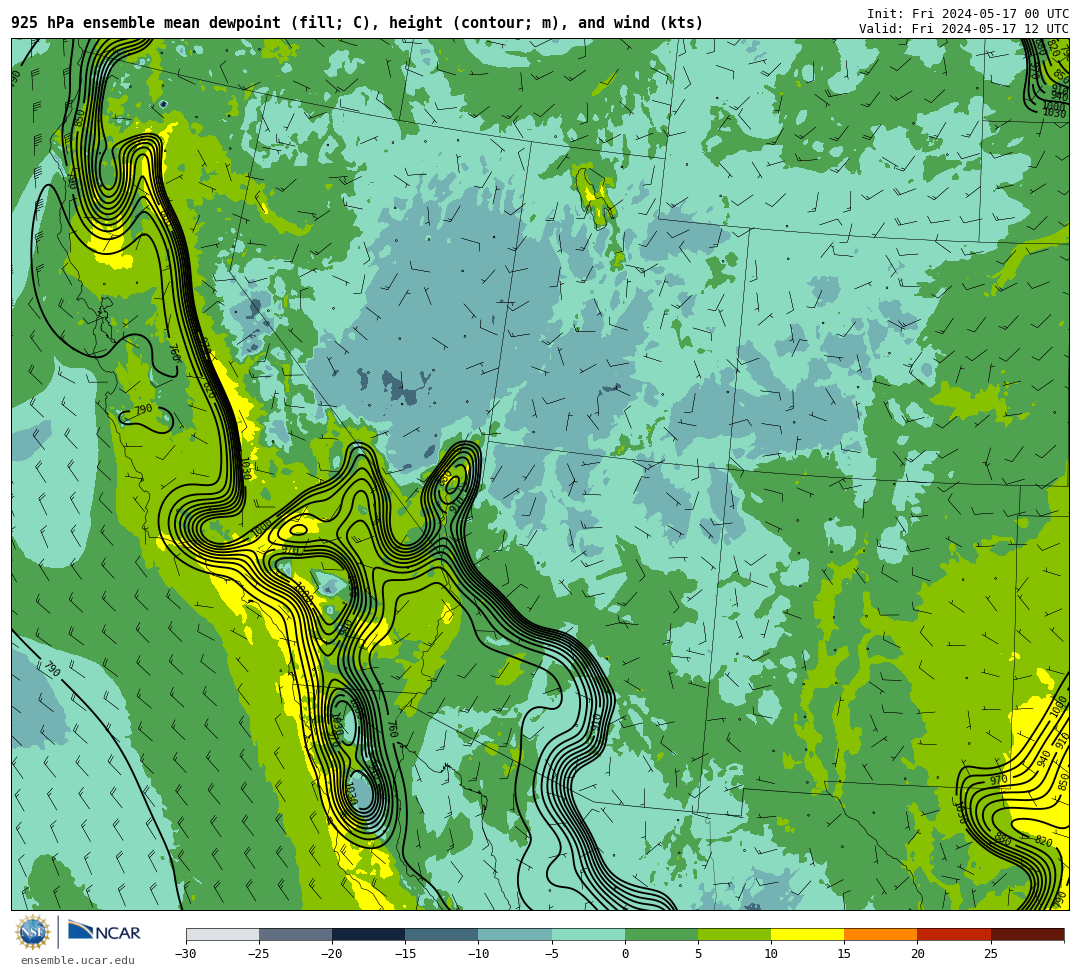Click the dark brown above-25 colorbar swatch

tap(1027, 934)
